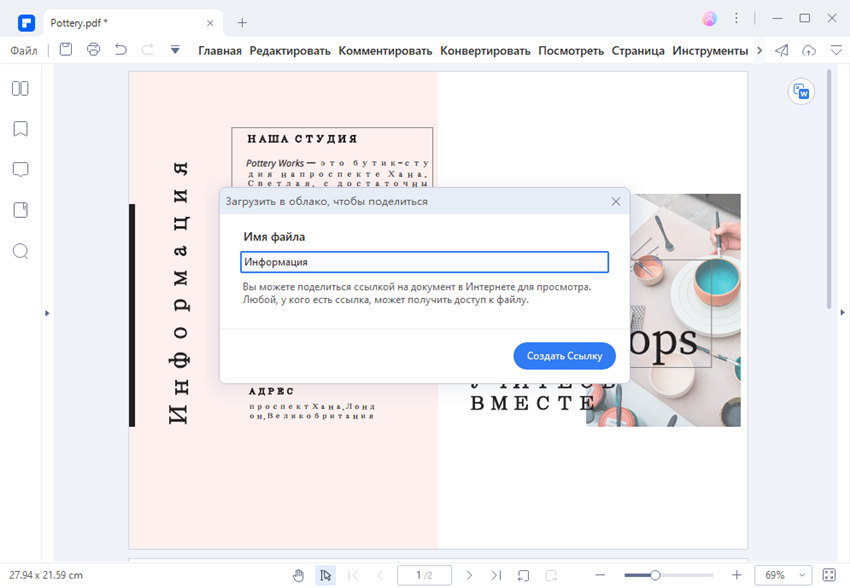Close the upload to cloud dialog
Image resolution: width=850 pixels, height=588 pixels.
[x=616, y=202]
